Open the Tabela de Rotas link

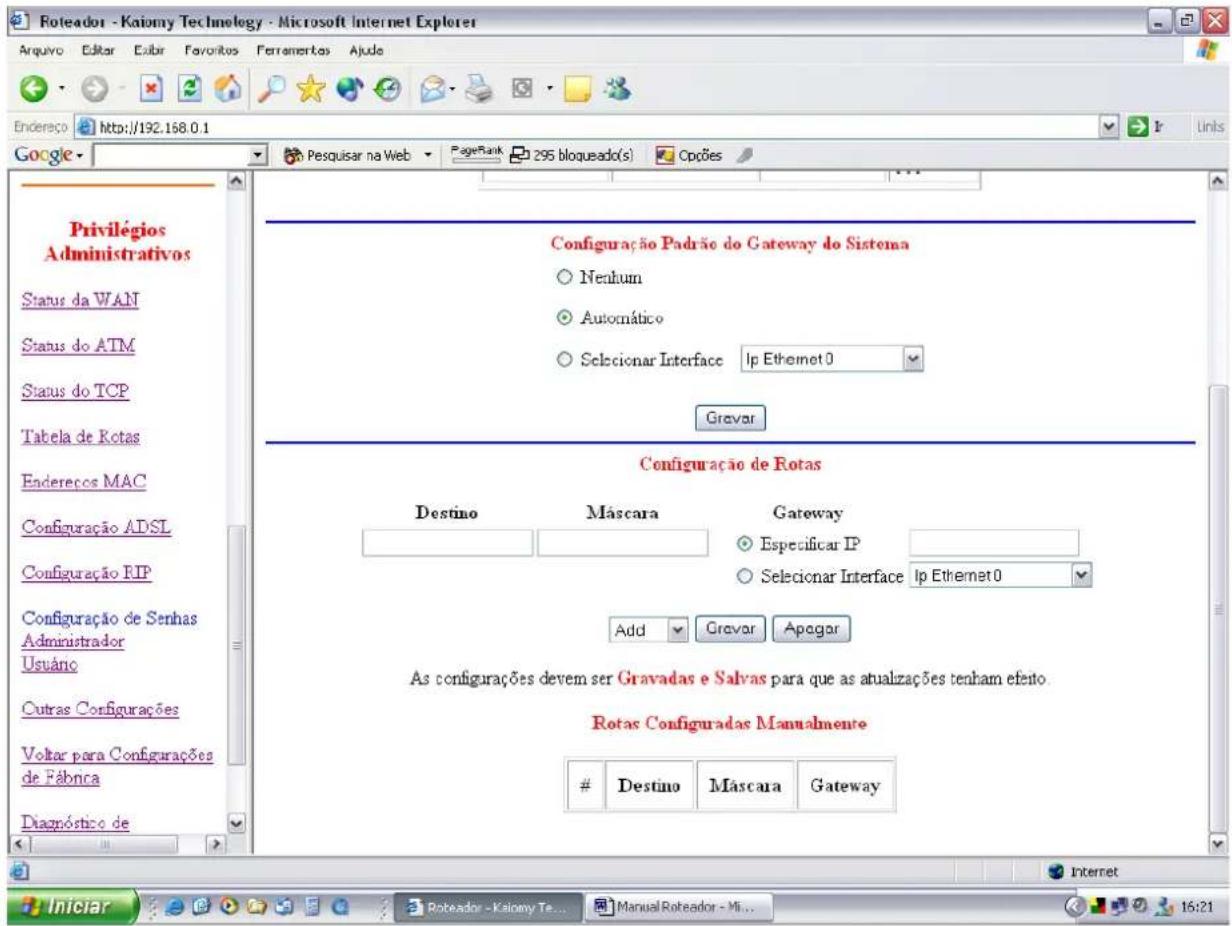click(81, 437)
